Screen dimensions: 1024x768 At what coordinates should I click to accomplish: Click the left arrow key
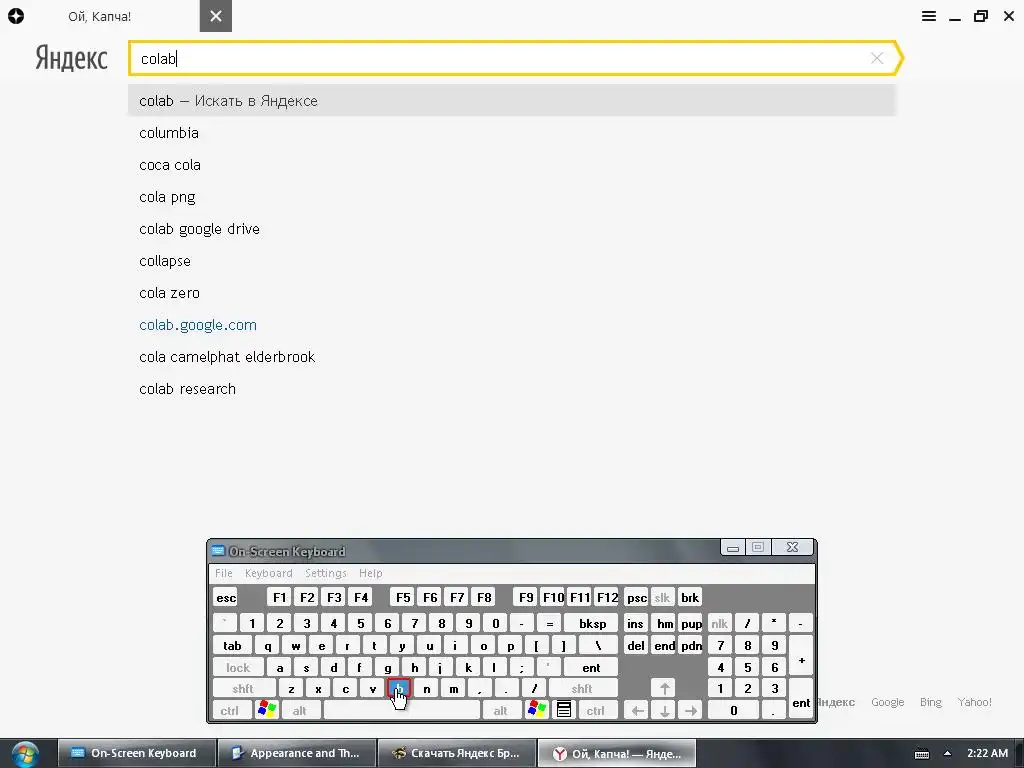637,710
